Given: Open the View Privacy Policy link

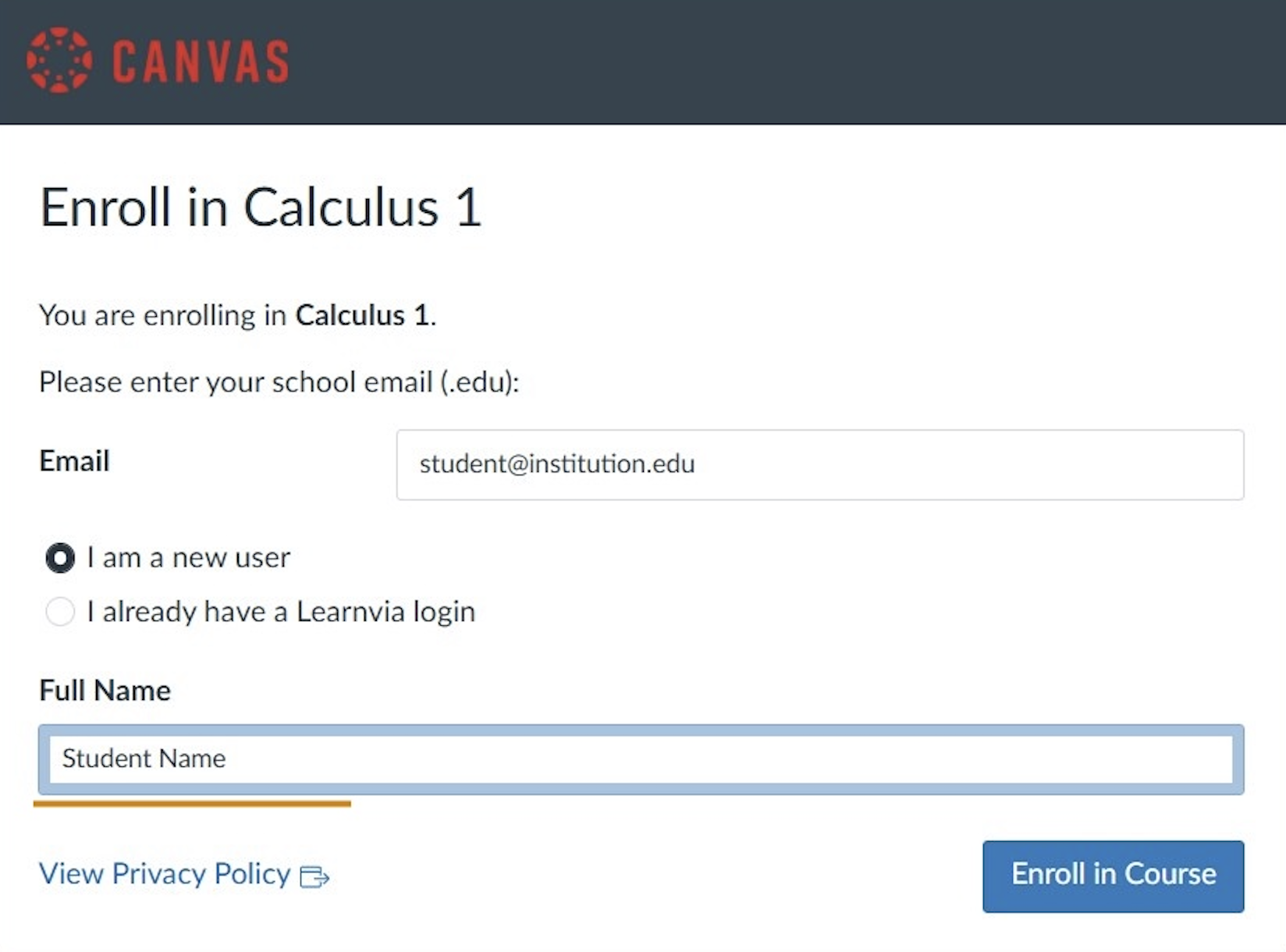Looking at the screenshot, I should 165,874.
